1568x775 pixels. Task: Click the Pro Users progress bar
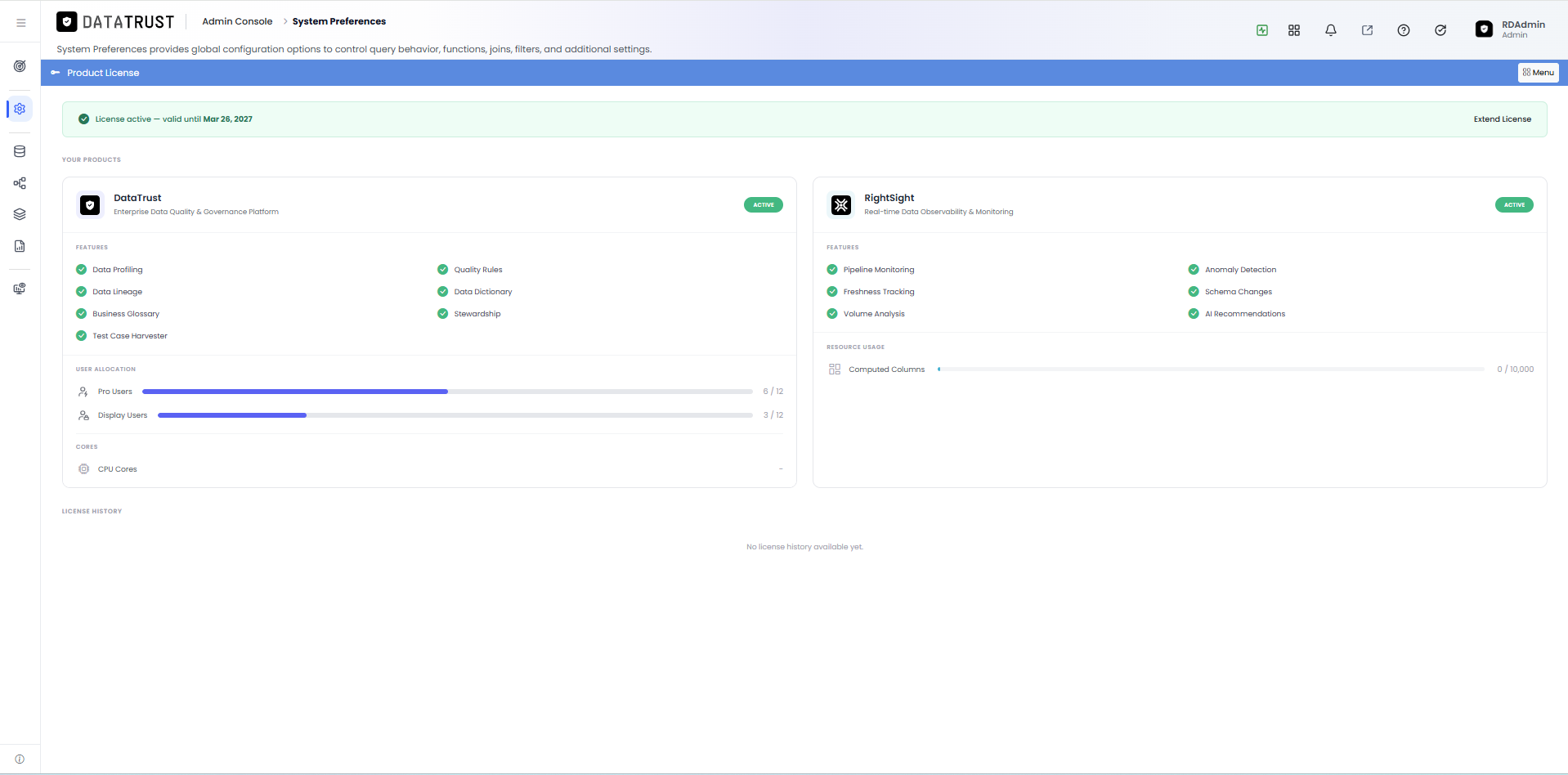pos(447,392)
